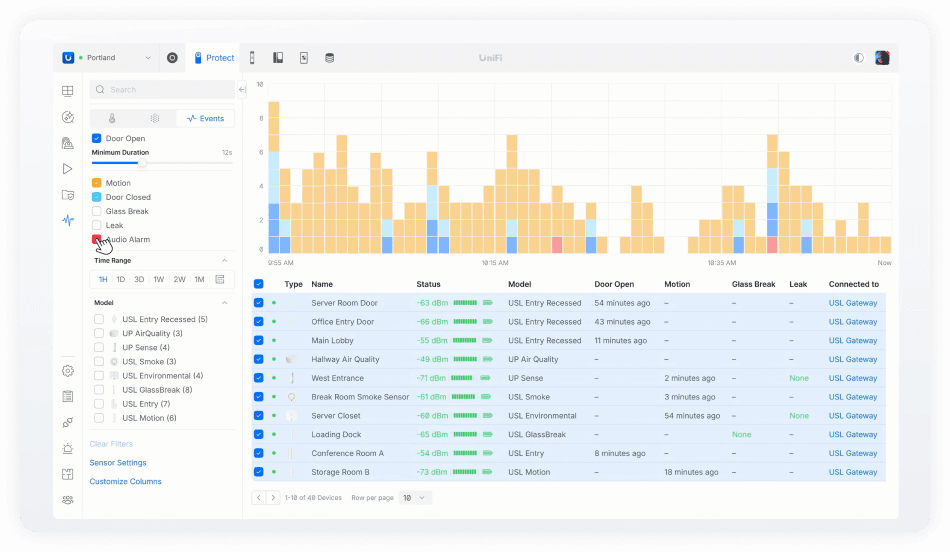Uncheck the Door Open event filter

coord(96,138)
